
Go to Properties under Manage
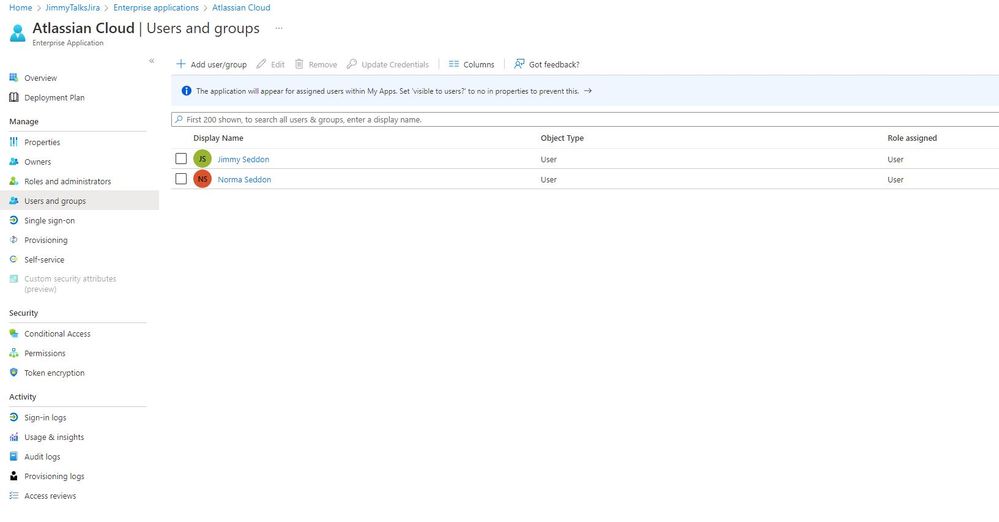click(x=42, y=142)
